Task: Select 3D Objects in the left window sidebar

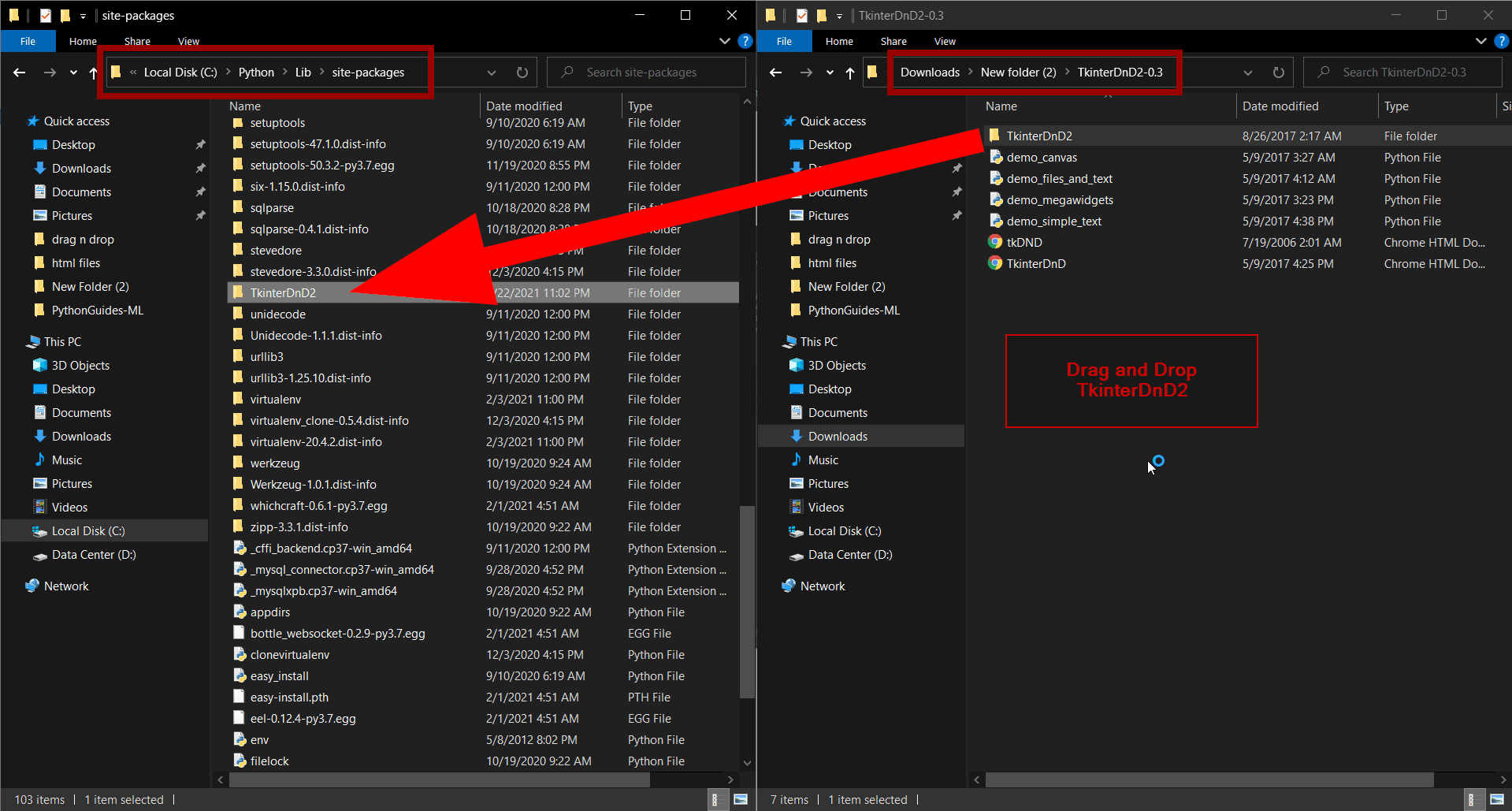Action: tap(80, 366)
